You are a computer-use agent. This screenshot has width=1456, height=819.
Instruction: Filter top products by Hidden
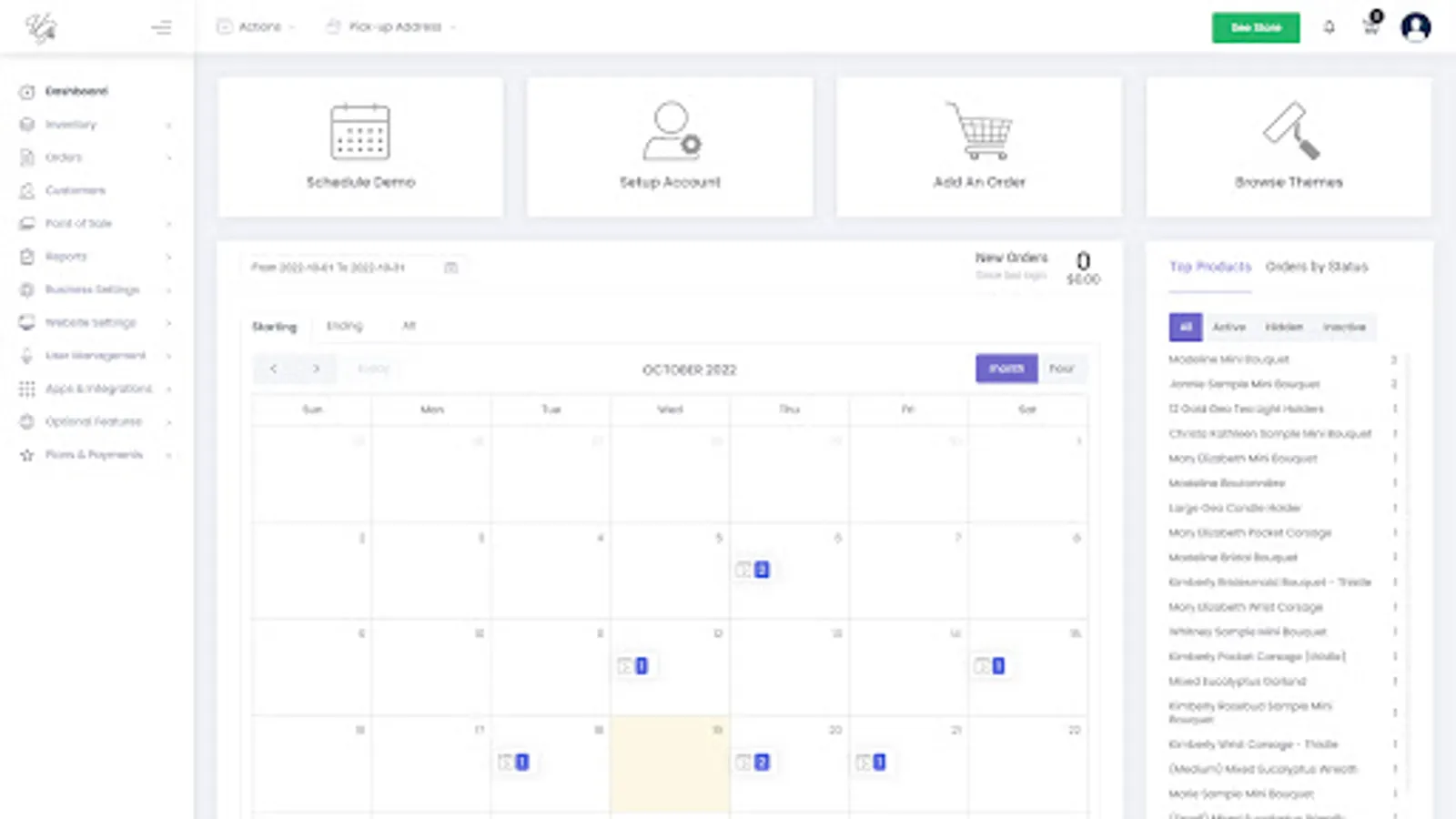click(1283, 327)
